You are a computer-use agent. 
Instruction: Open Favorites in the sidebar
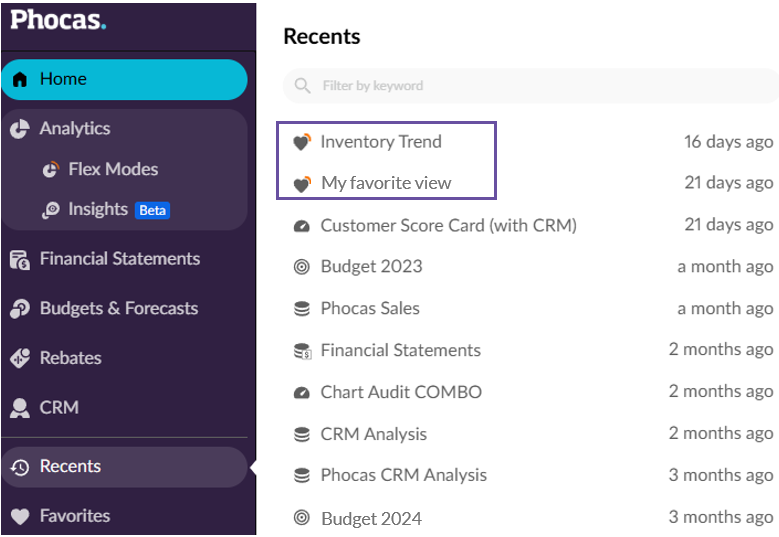coord(74,517)
